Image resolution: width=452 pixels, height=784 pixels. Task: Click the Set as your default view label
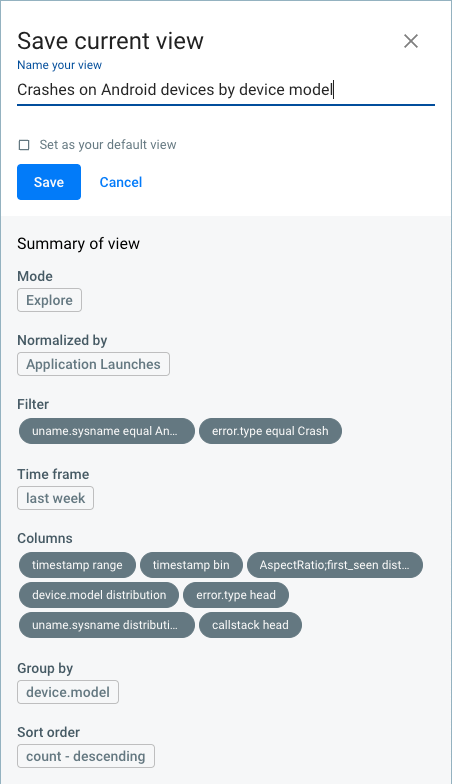pyautogui.click(x=108, y=145)
